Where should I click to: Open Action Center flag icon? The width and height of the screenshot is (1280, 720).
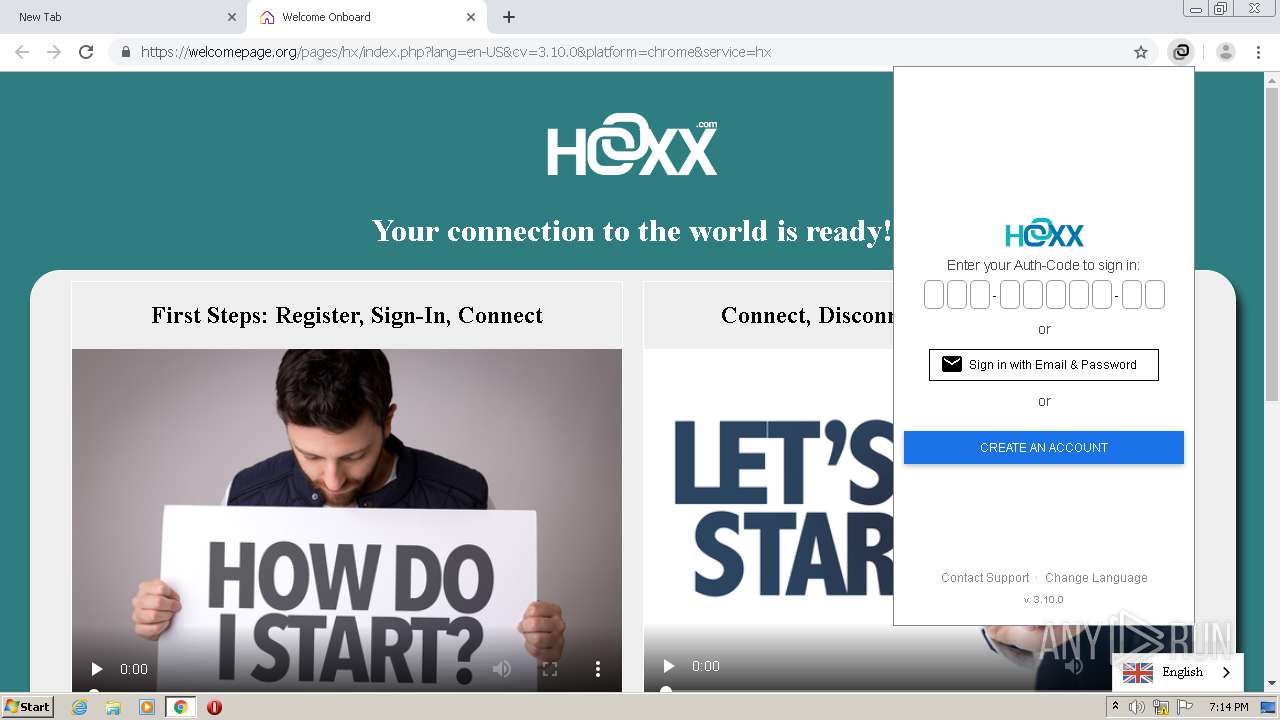(x=1185, y=707)
